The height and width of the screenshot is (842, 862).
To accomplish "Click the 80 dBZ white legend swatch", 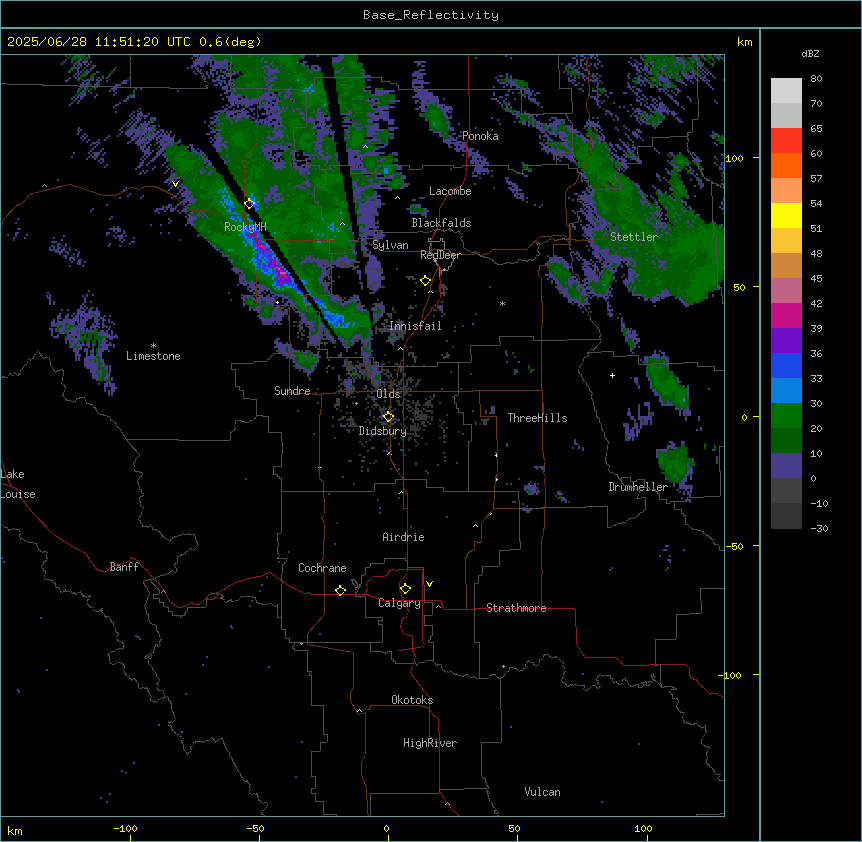I will [786, 91].
